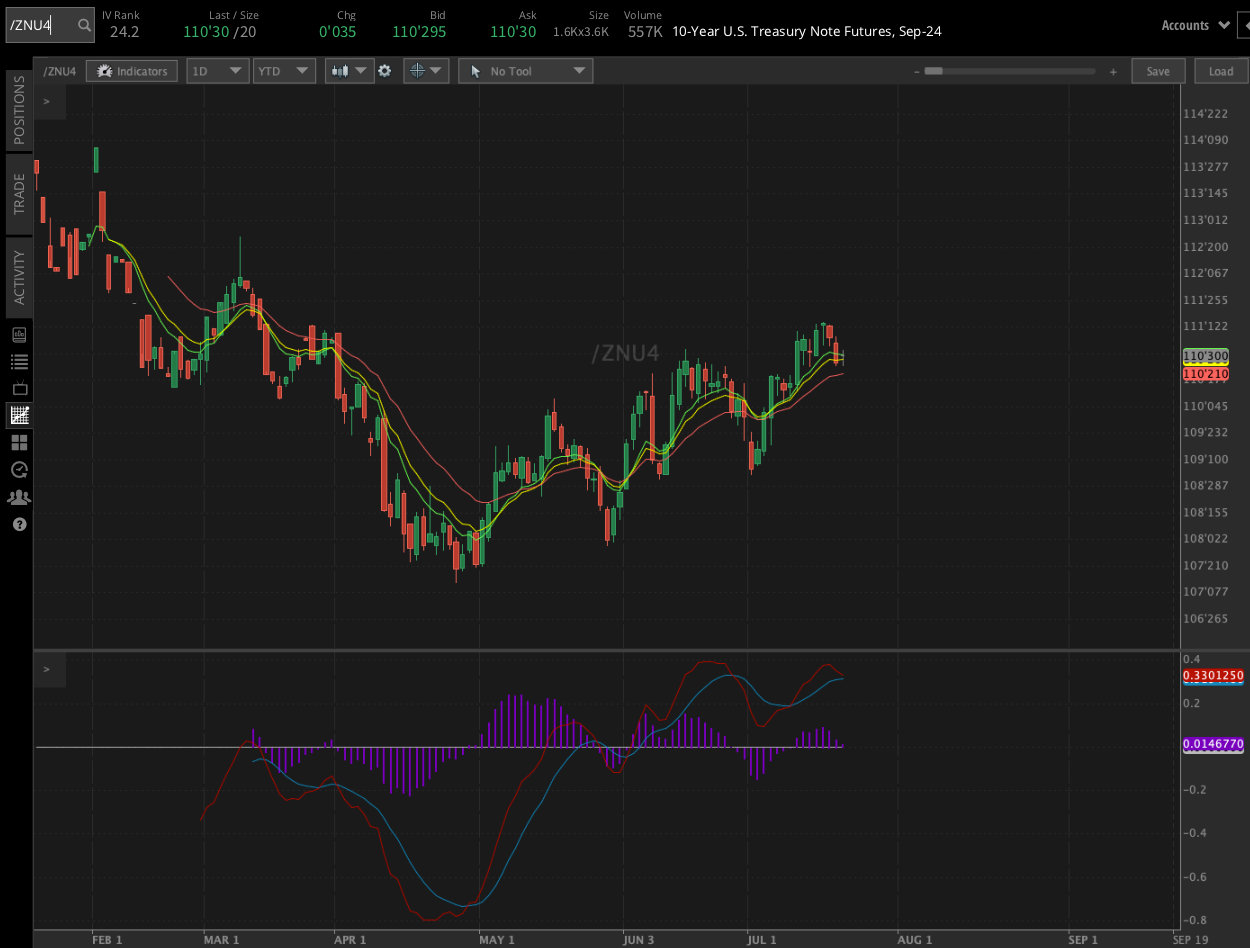
Task: Open the follow traders icon
Action: 19,496
